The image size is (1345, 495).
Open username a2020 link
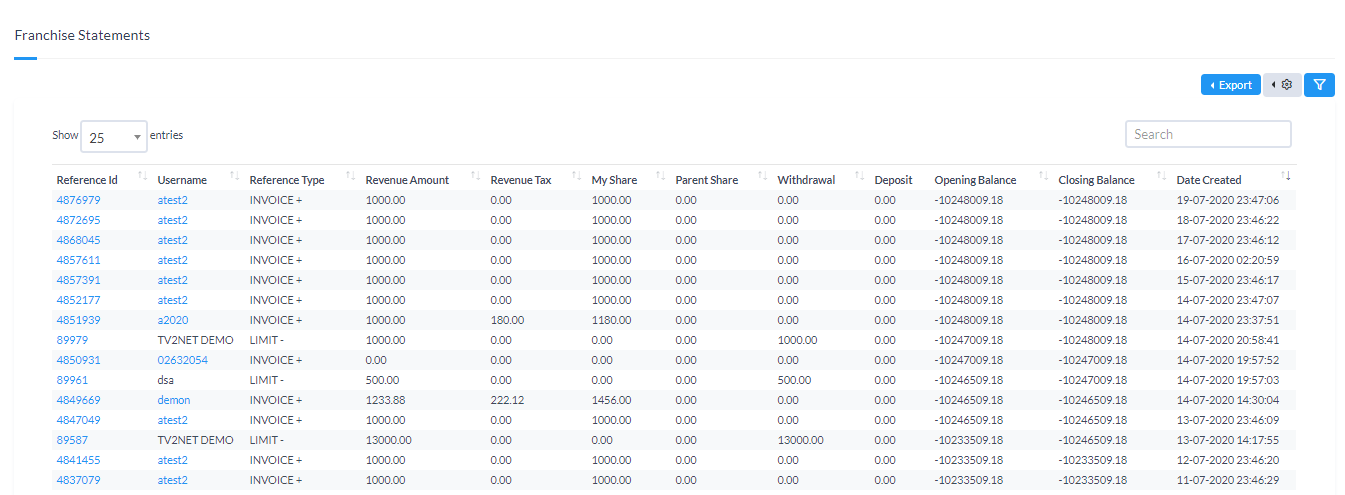point(172,320)
